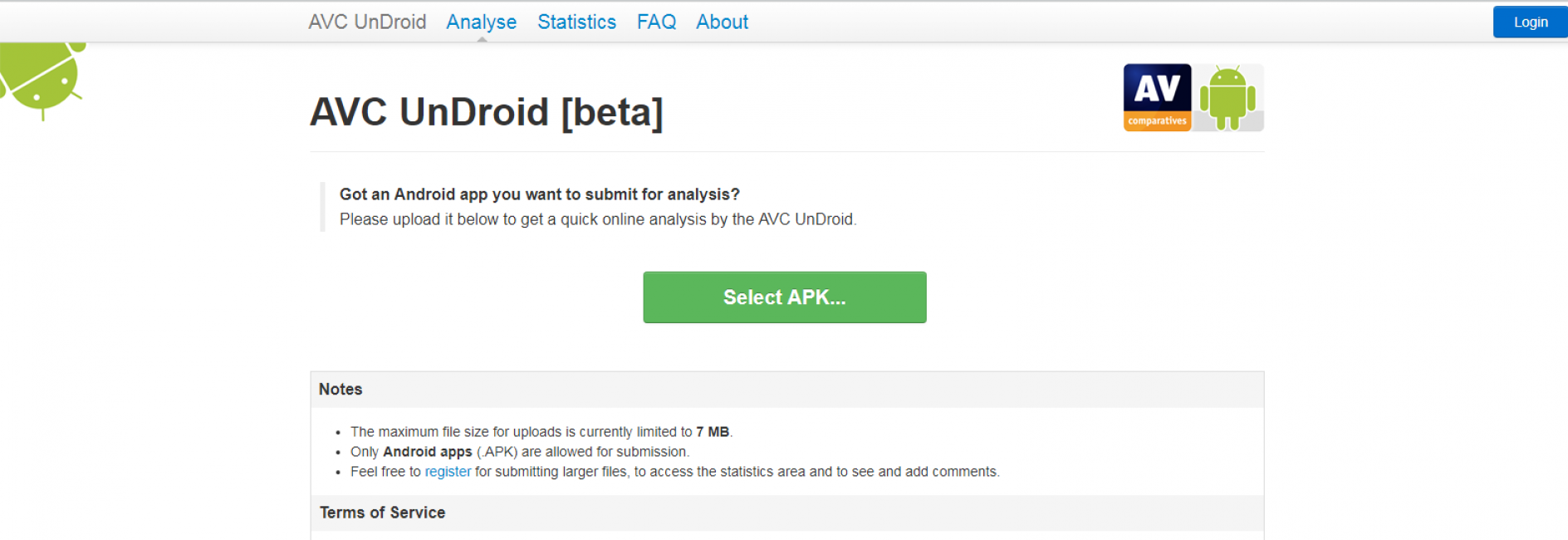Click the AVC UnDroid [beta] page heading
This screenshot has width=1568, height=540.
pyautogui.click(x=487, y=112)
